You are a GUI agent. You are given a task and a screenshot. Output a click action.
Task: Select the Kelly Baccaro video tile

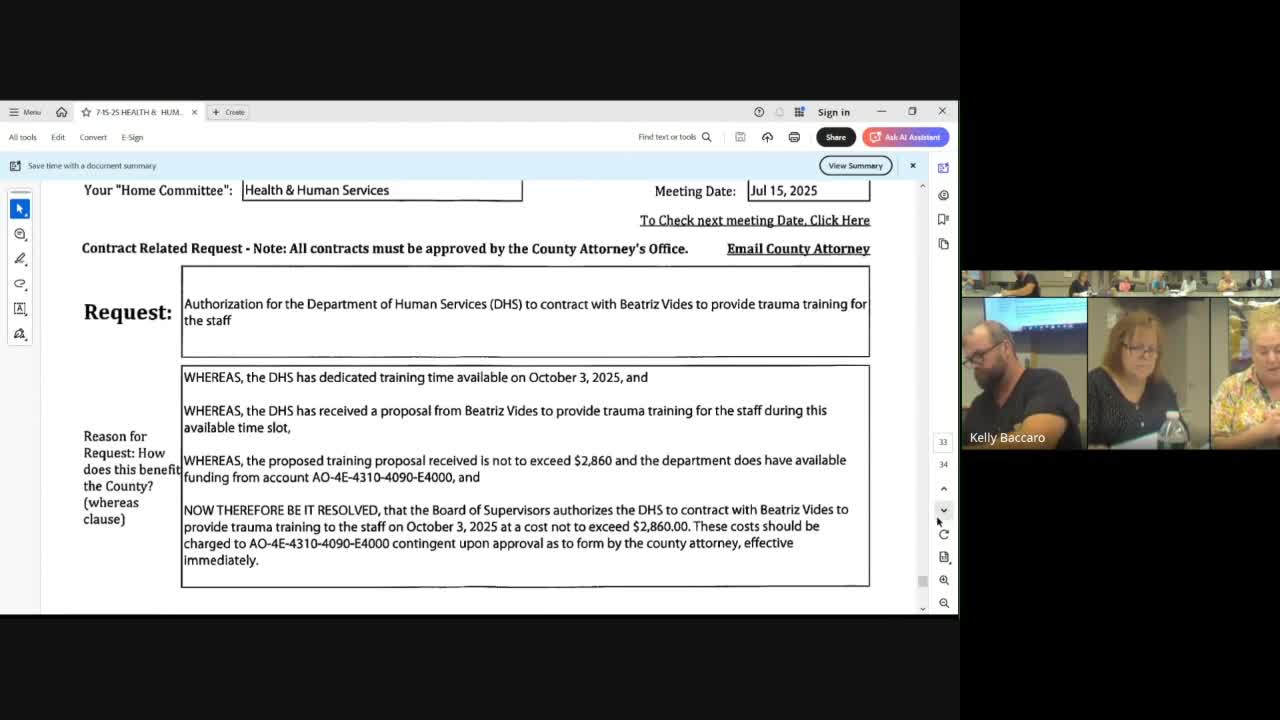click(x=1024, y=374)
